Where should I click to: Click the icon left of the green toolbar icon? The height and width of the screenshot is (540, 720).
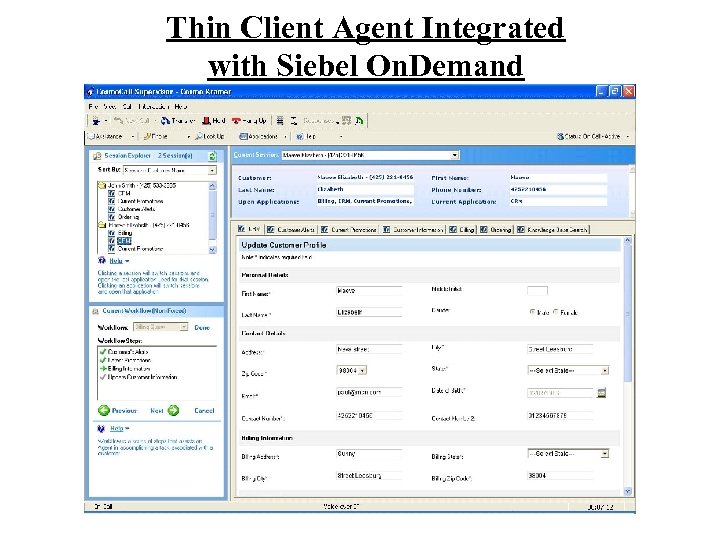click(346, 121)
